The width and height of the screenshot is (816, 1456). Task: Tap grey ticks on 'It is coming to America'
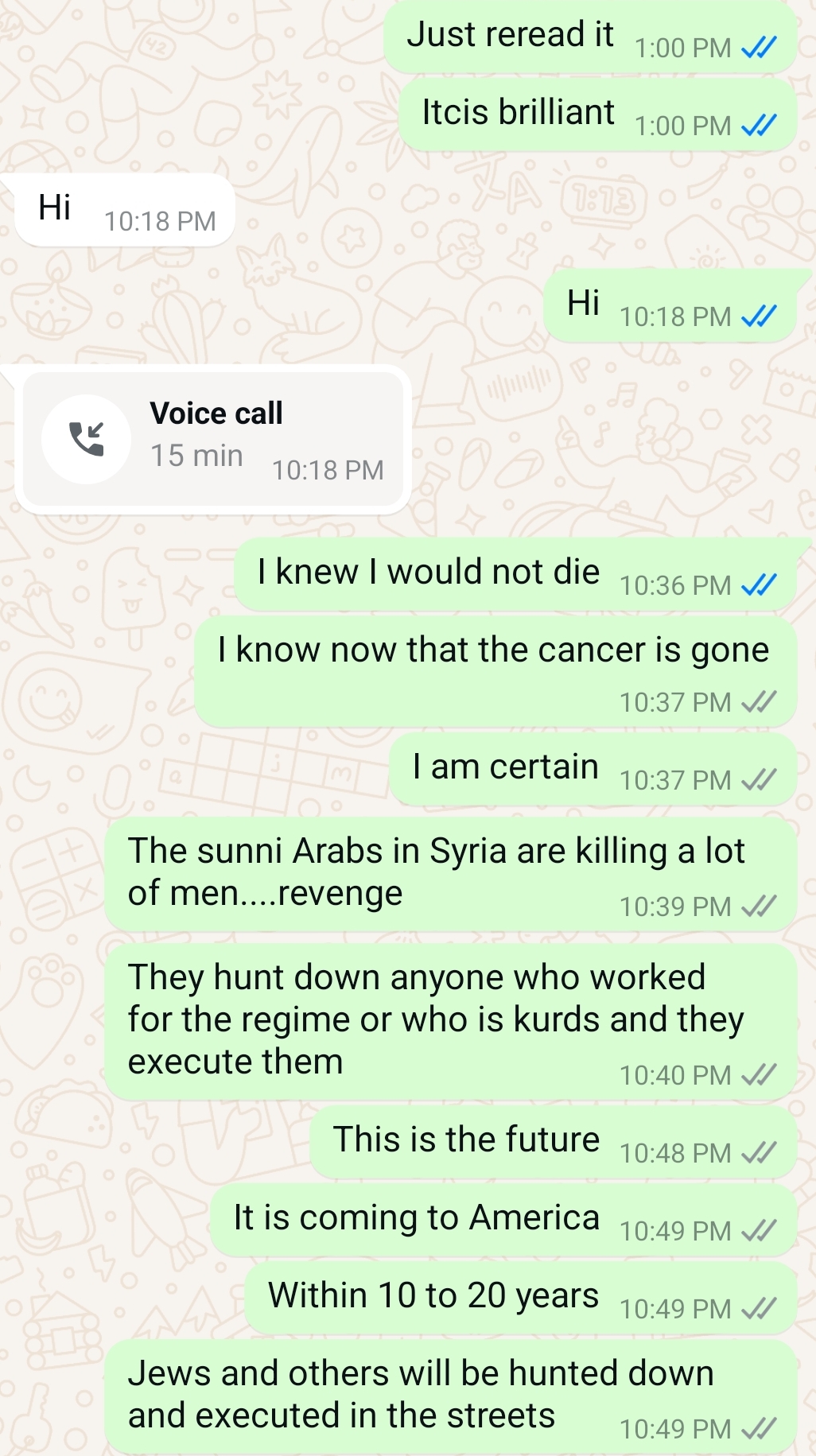coord(759,1231)
